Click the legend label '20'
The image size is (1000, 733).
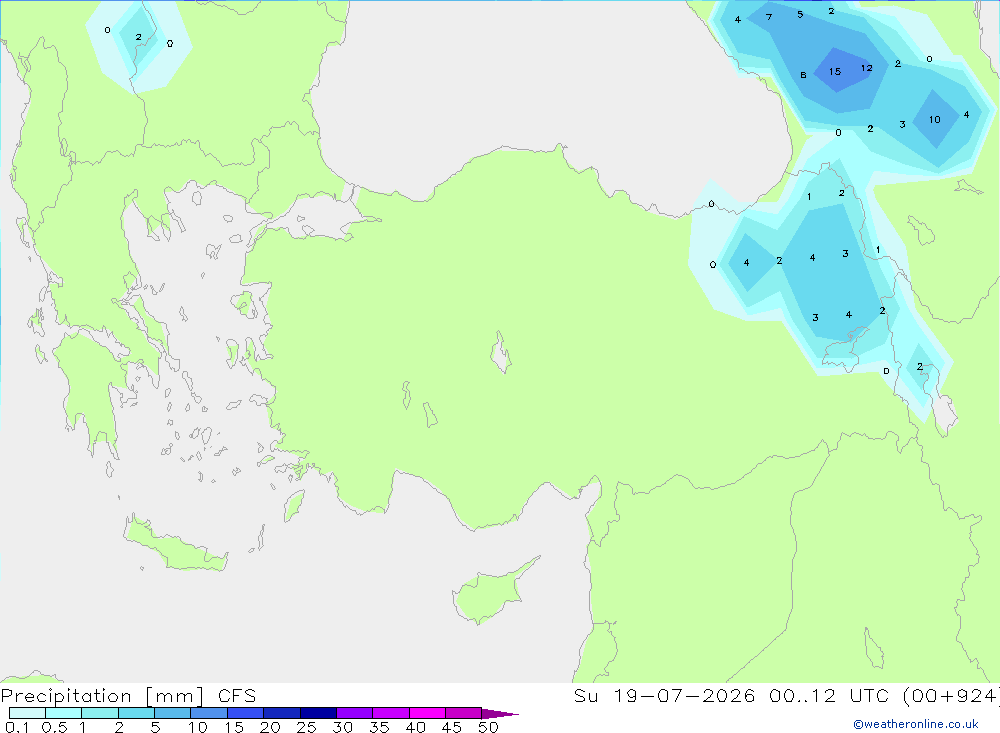coord(270,727)
